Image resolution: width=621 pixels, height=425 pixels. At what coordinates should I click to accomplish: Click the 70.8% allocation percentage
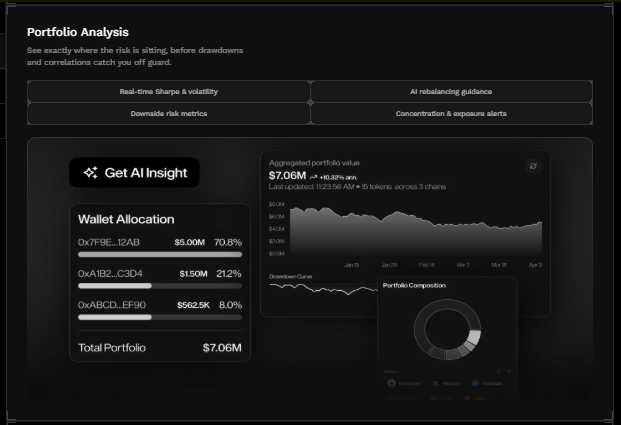click(x=228, y=242)
